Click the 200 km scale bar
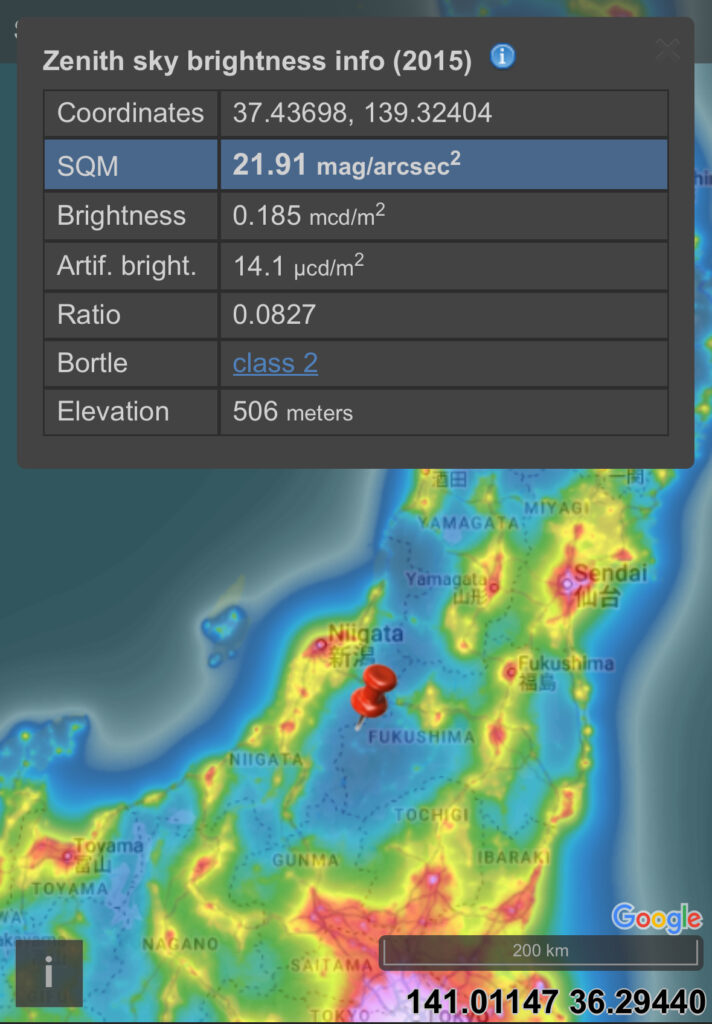712x1024 pixels. pyautogui.click(x=540, y=951)
